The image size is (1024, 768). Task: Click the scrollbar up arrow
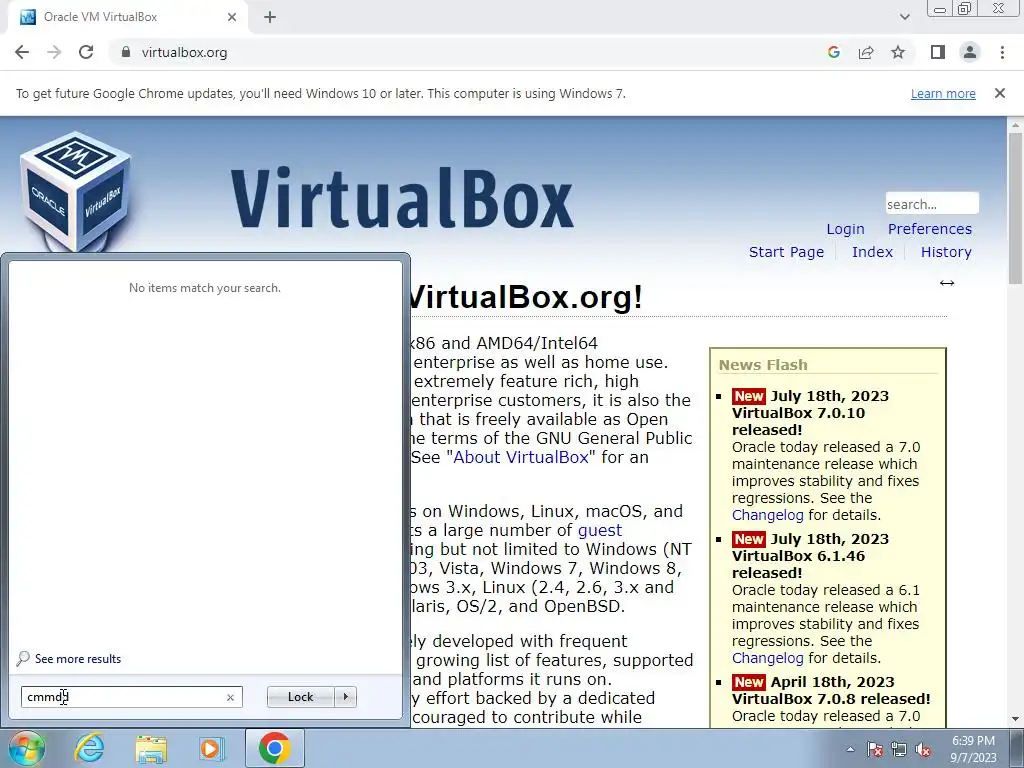(x=1016, y=124)
